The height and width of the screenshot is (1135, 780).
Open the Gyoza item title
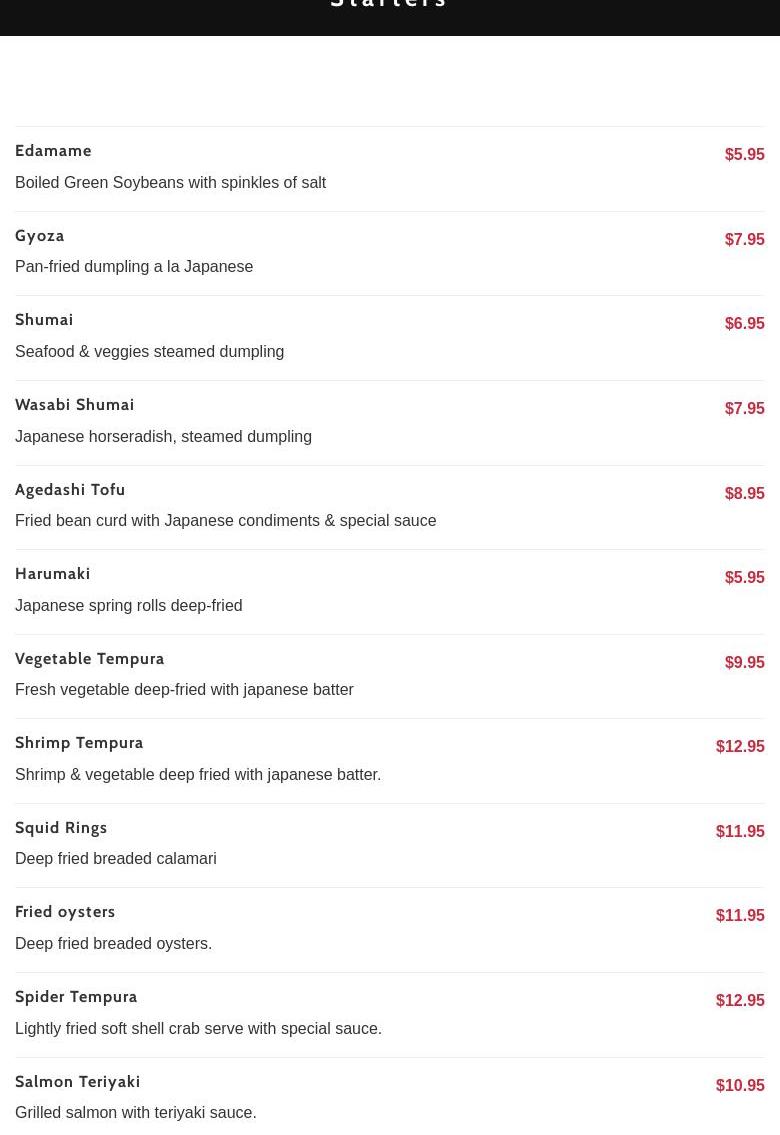point(40,236)
